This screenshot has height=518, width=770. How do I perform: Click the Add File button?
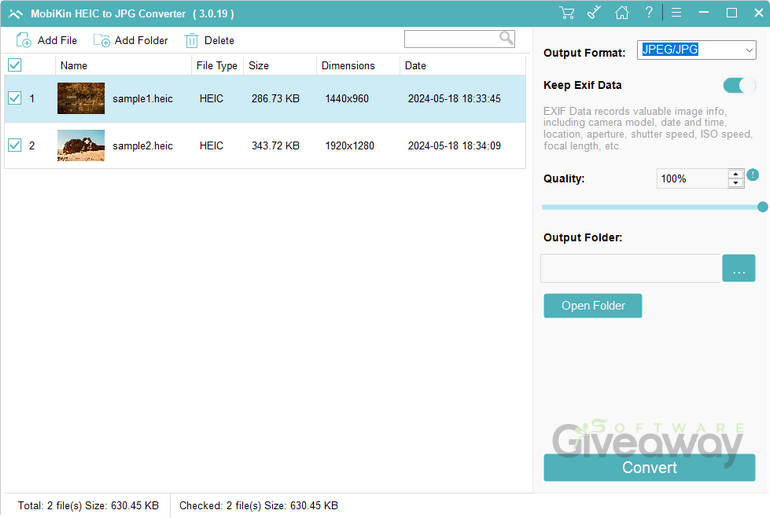[47, 40]
